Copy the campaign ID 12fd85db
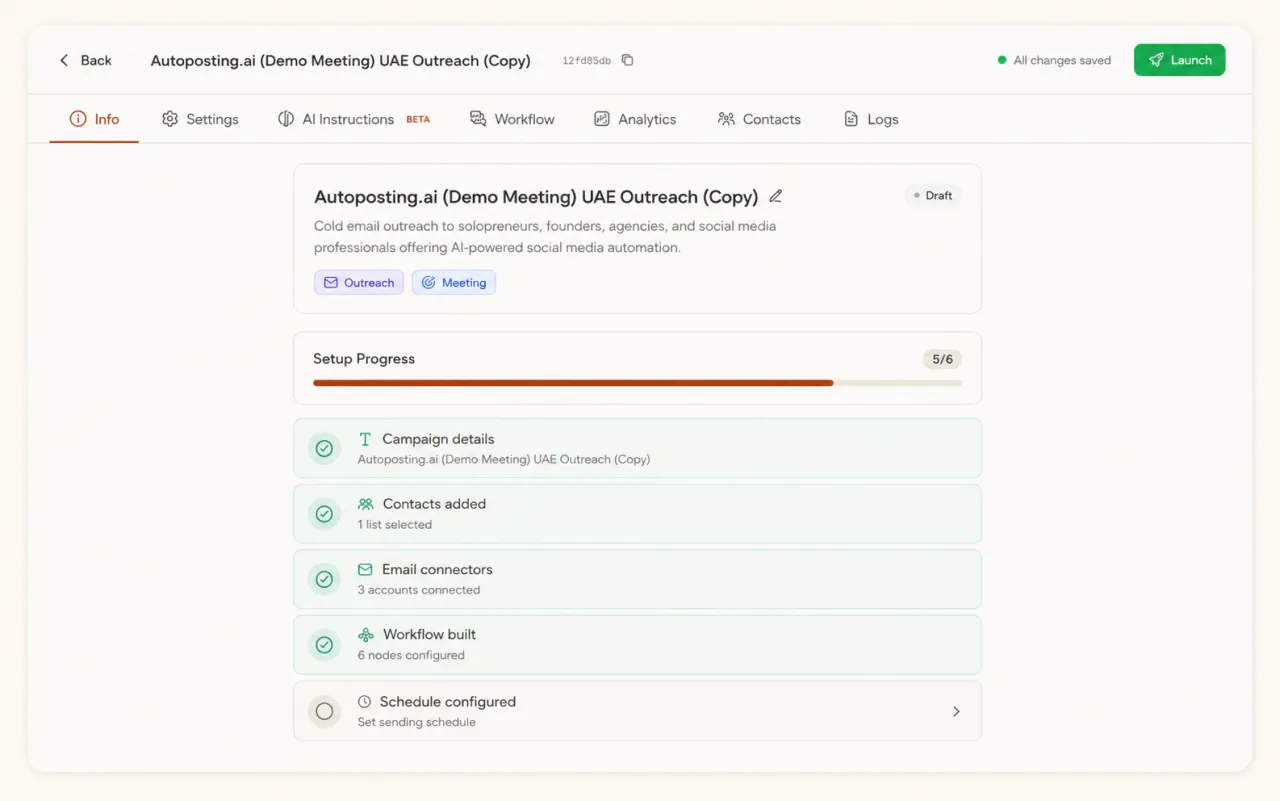This screenshot has width=1280, height=801. [627, 60]
